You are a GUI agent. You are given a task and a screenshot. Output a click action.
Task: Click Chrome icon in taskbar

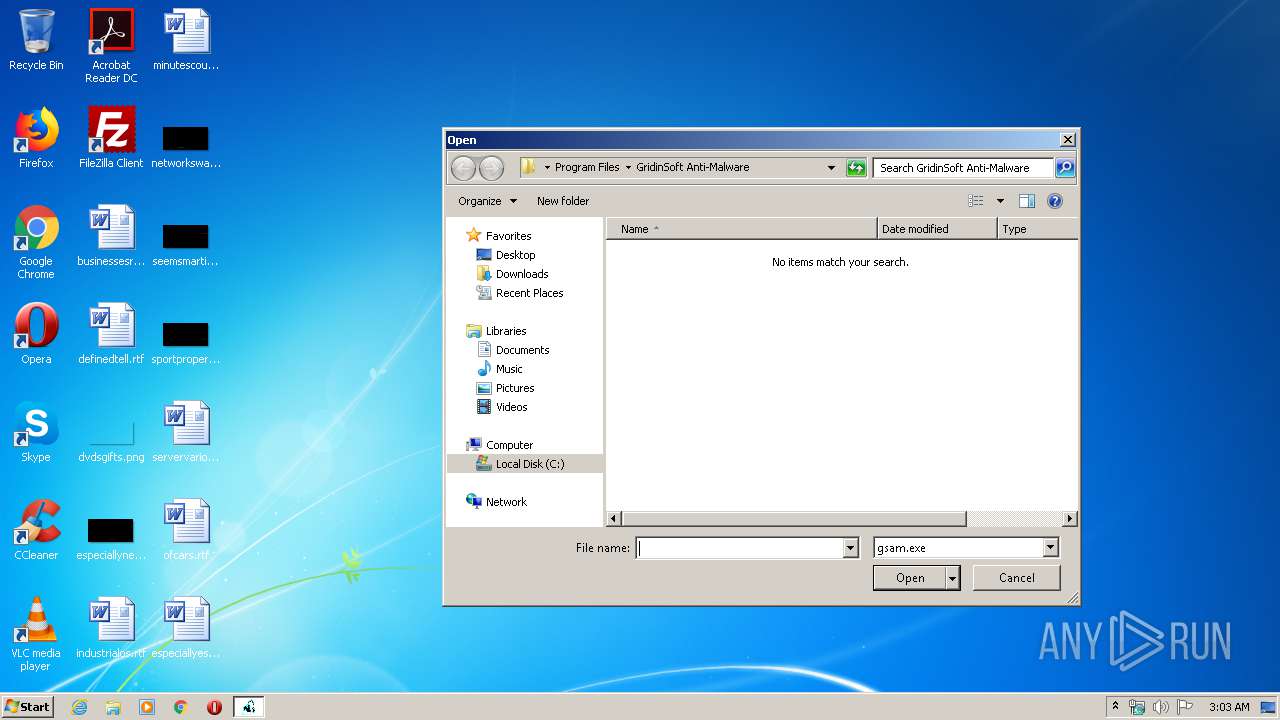click(x=181, y=707)
